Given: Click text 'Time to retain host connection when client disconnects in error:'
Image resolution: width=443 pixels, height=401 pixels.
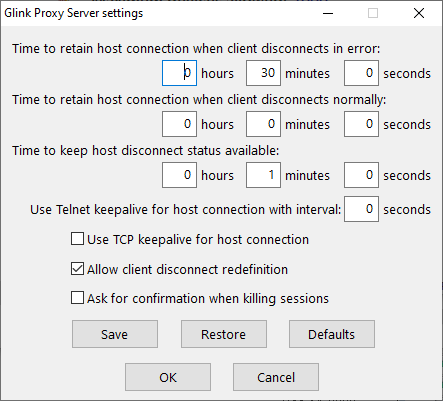Looking at the screenshot, I should [x=196, y=49].
